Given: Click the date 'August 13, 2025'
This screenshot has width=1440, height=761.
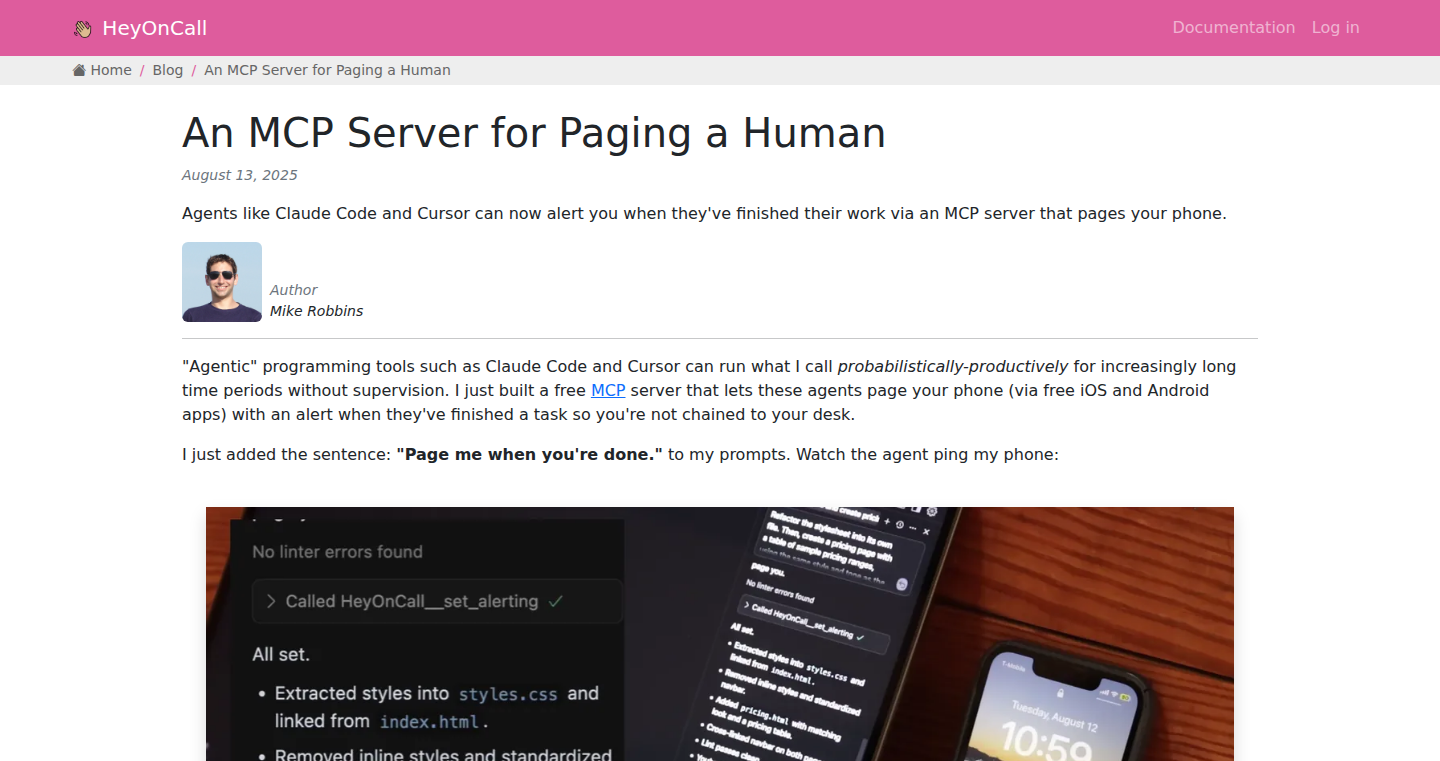Looking at the screenshot, I should (x=240, y=175).
